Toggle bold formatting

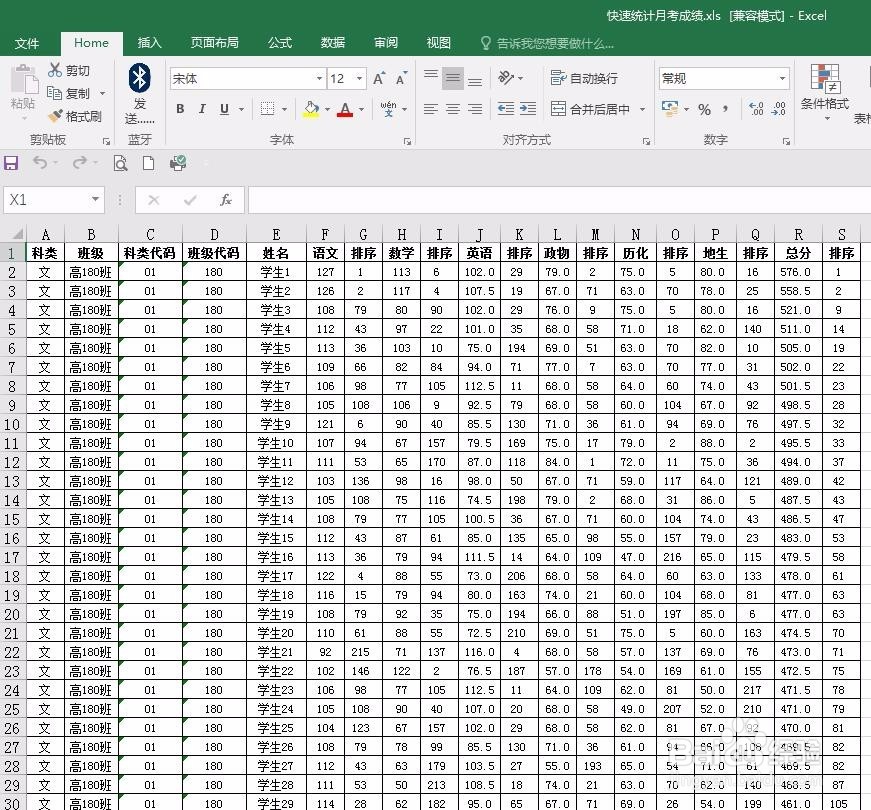[180, 109]
